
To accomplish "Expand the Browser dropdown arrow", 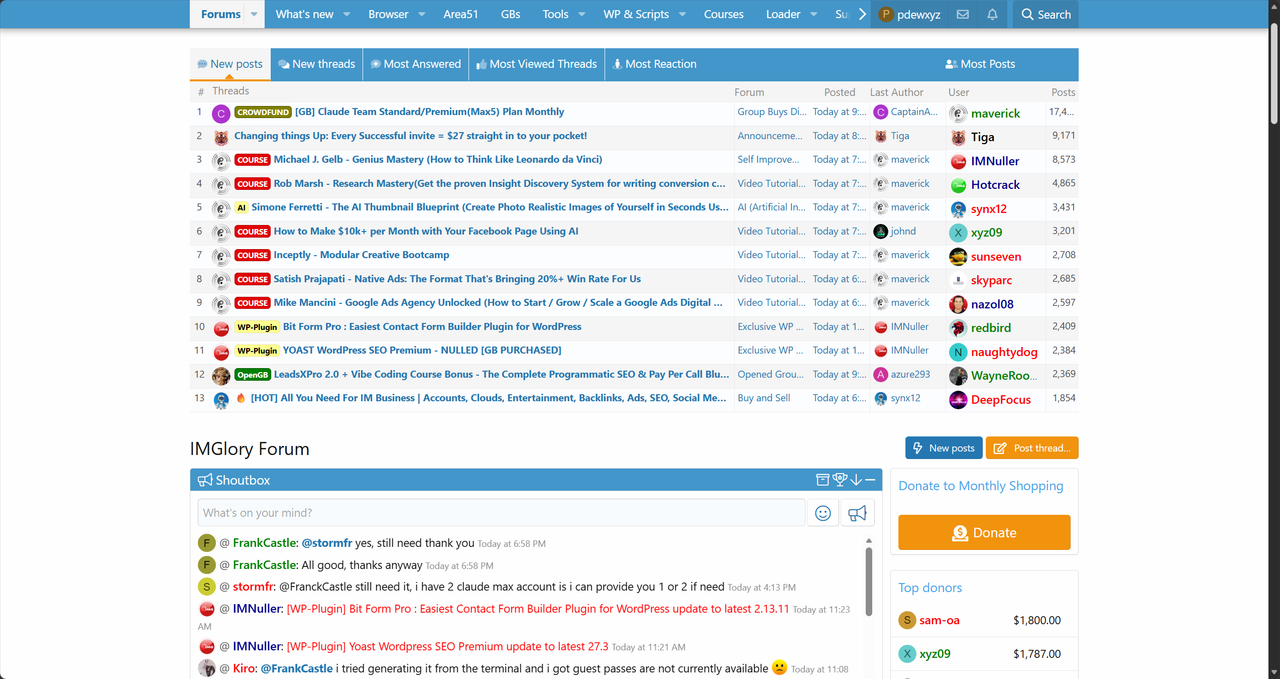I will [x=421, y=14].
